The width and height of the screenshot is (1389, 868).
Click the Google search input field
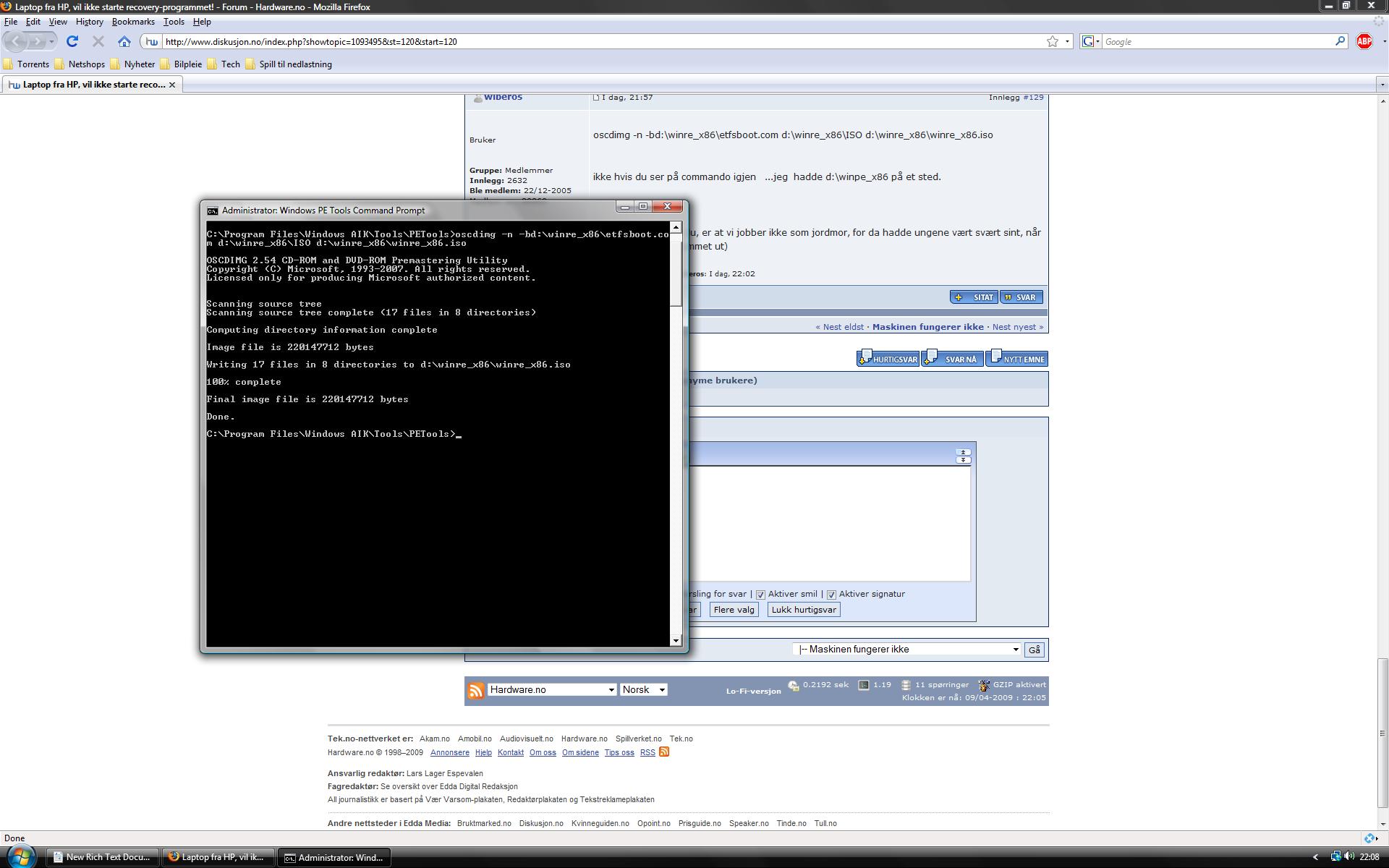[1218, 41]
